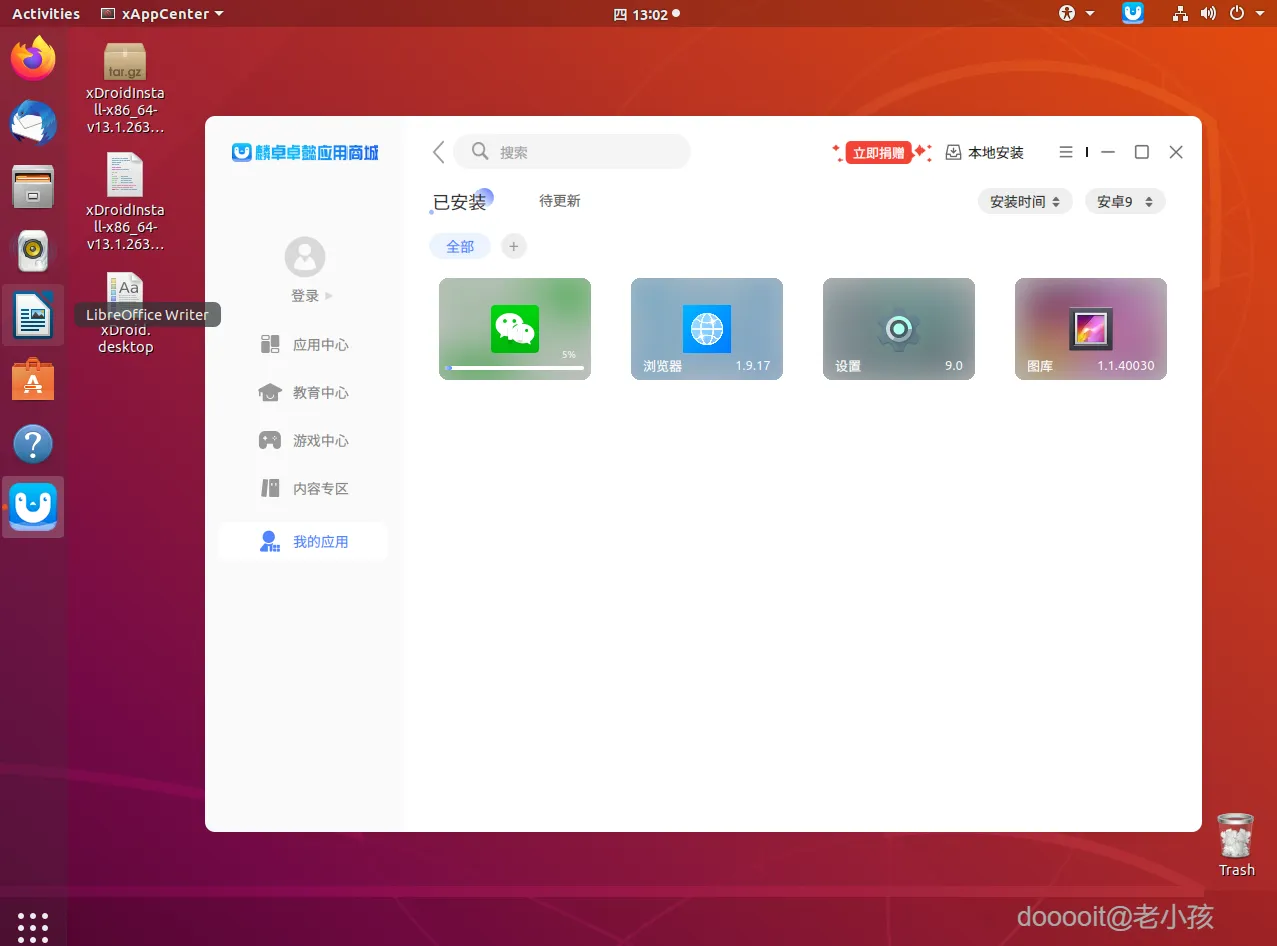Open the Files manager dock icon
This screenshot has height=946, width=1277.
coord(33,187)
